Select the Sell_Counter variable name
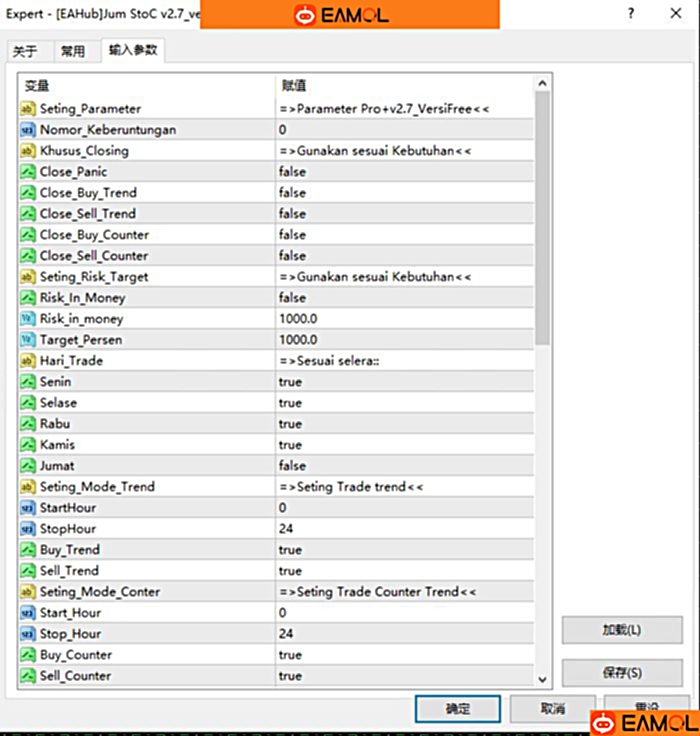Viewport: 700px width, 736px height. [x=76, y=676]
